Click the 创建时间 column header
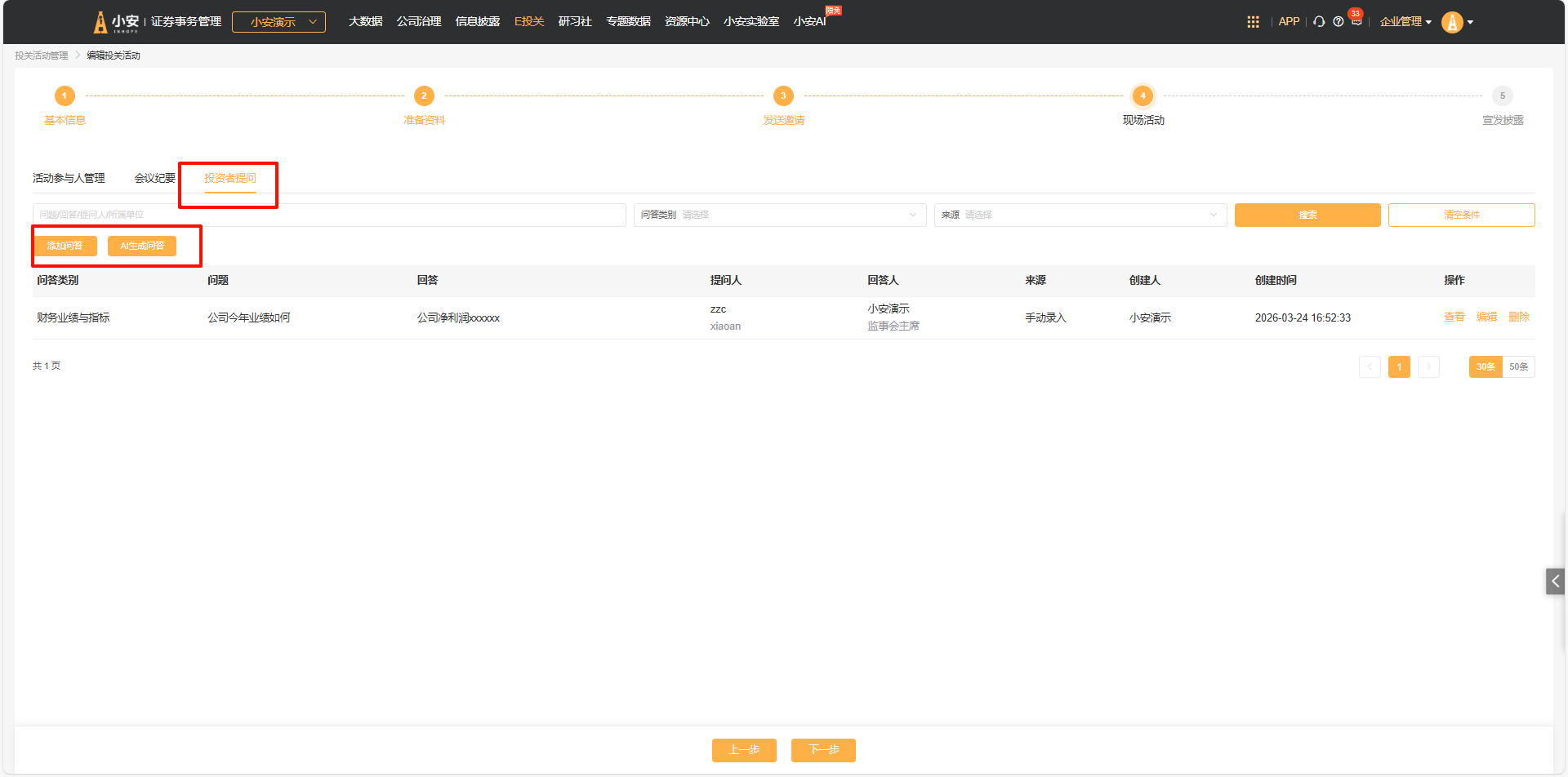The height and width of the screenshot is (777, 1568). 1276,280
